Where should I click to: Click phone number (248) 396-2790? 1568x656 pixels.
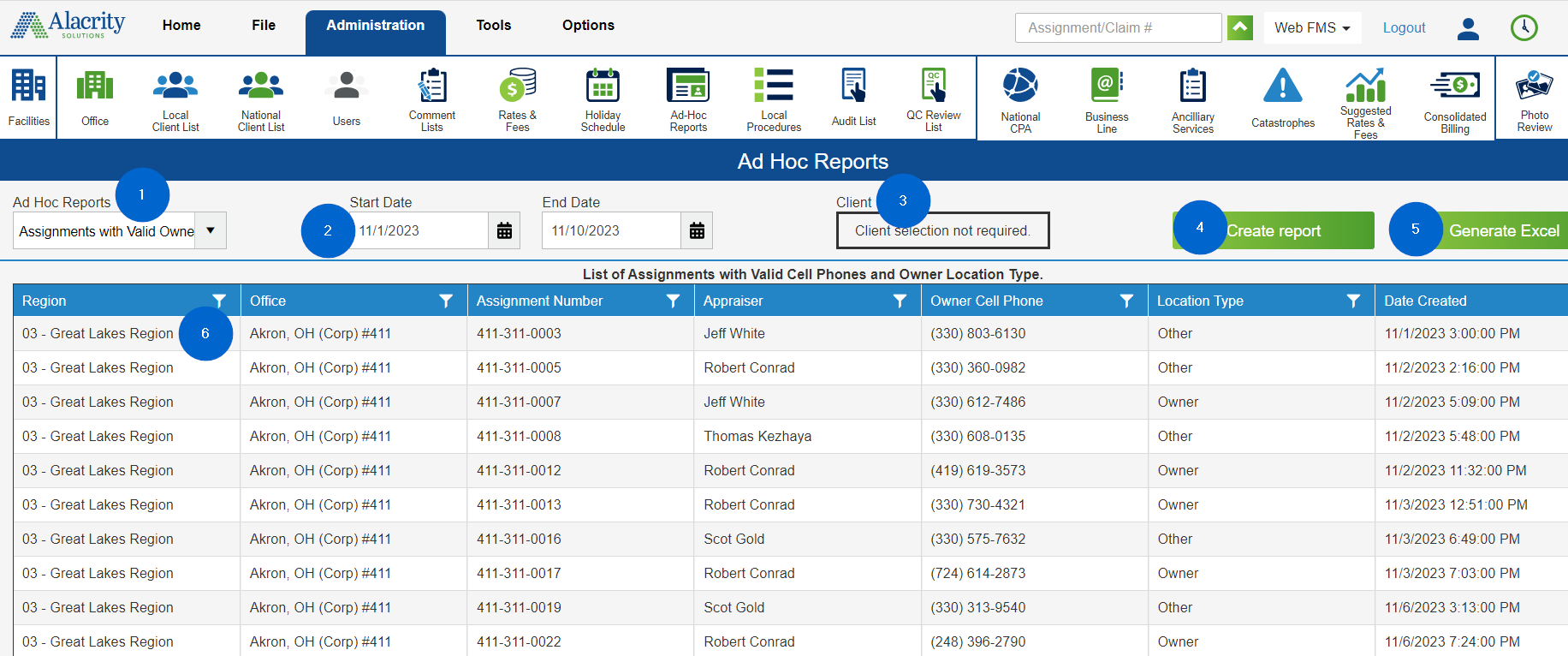click(x=978, y=641)
